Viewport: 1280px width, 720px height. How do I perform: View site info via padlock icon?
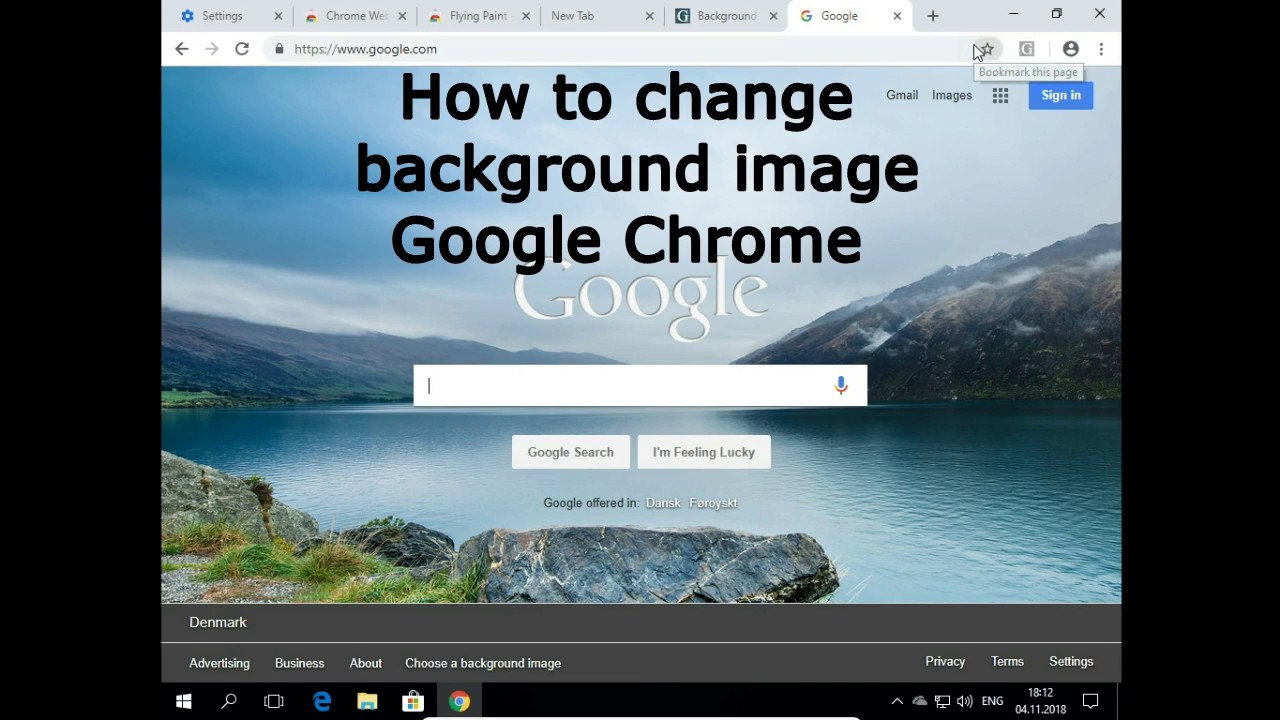coord(279,49)
